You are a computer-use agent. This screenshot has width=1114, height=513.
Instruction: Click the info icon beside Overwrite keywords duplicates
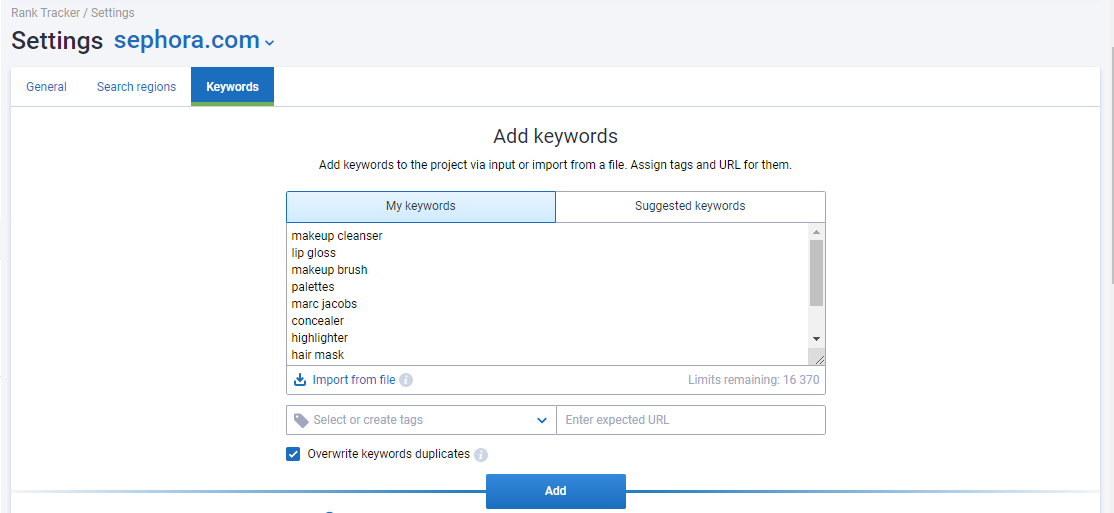coord(481,455)
